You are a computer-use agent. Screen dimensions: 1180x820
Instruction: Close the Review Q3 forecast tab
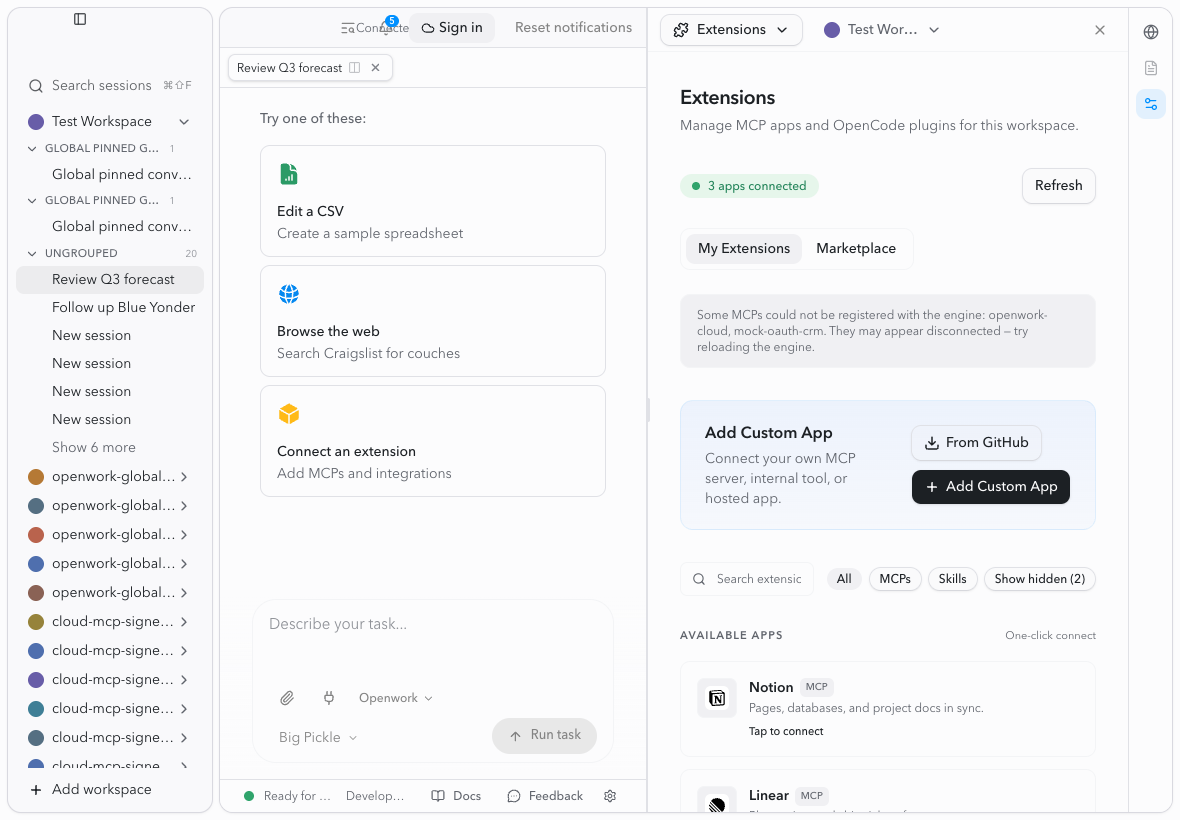(x=376, y=68)
